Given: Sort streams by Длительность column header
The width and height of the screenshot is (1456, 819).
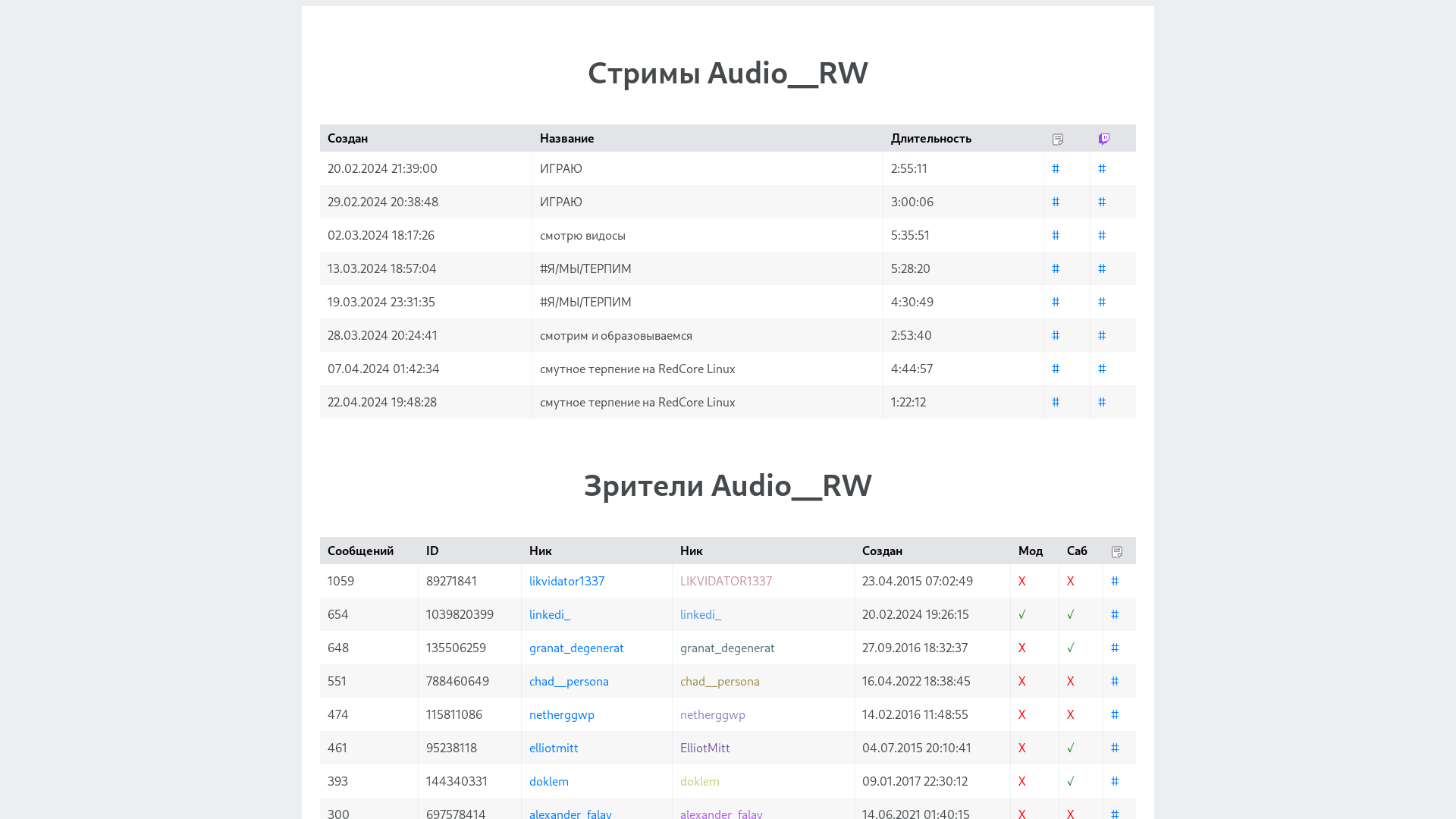Looking at the screenshot, I should pos(930,138).
